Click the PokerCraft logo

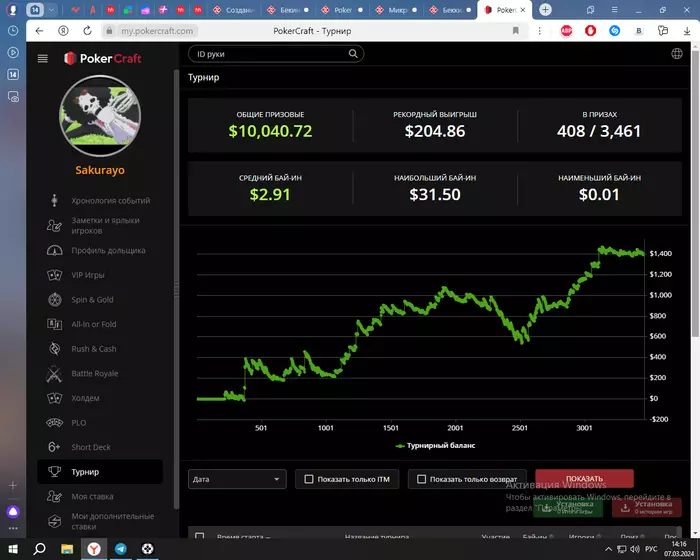click(x=103, y=59)
